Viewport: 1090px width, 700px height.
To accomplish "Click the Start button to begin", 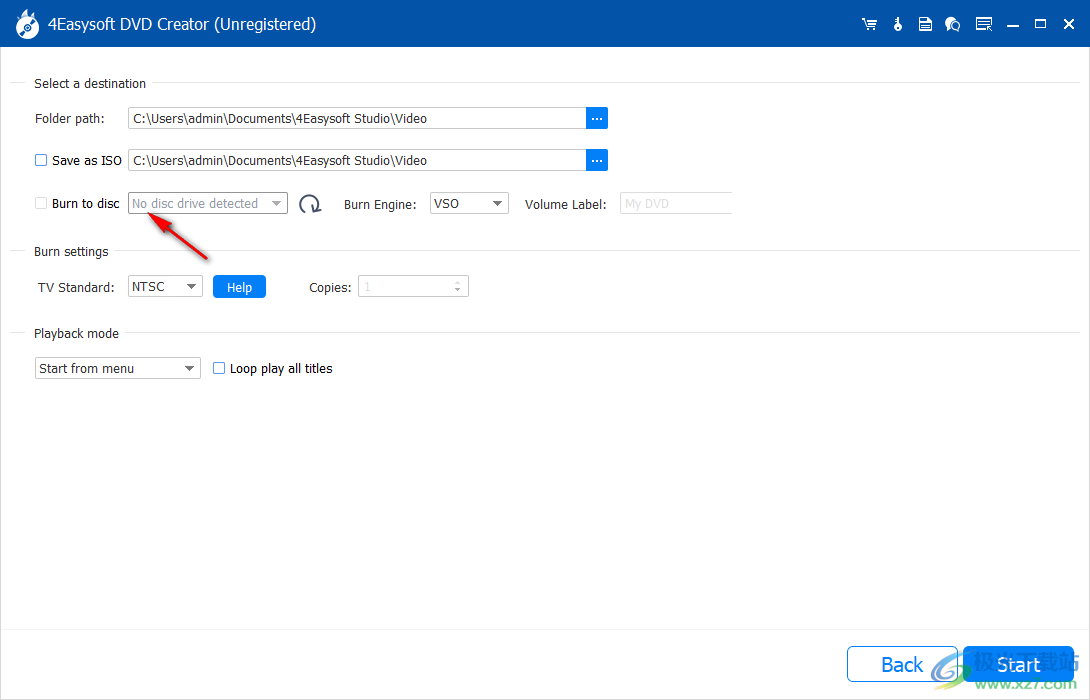I will (1018, 665).
